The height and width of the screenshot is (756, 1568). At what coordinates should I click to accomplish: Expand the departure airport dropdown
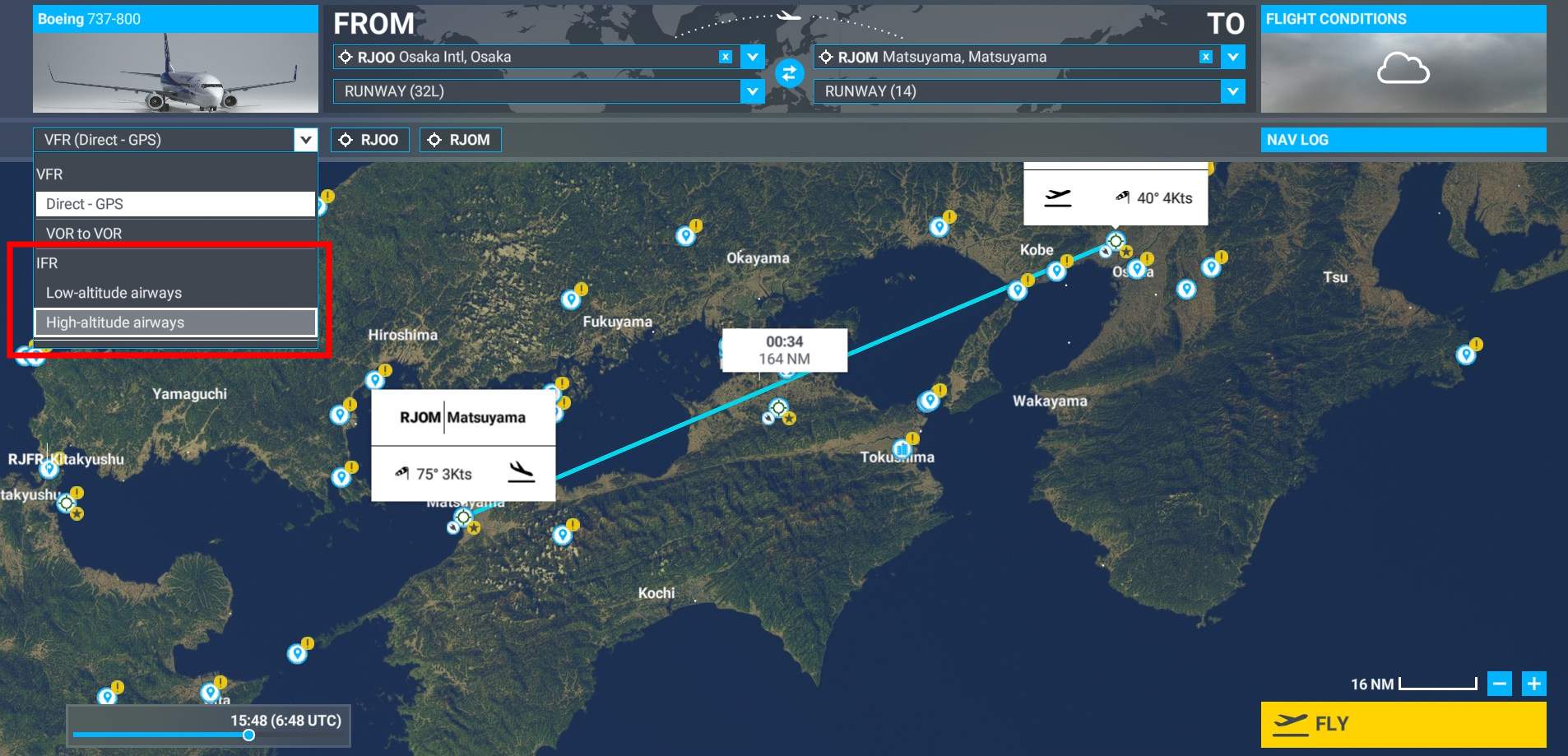click(752, 57)
